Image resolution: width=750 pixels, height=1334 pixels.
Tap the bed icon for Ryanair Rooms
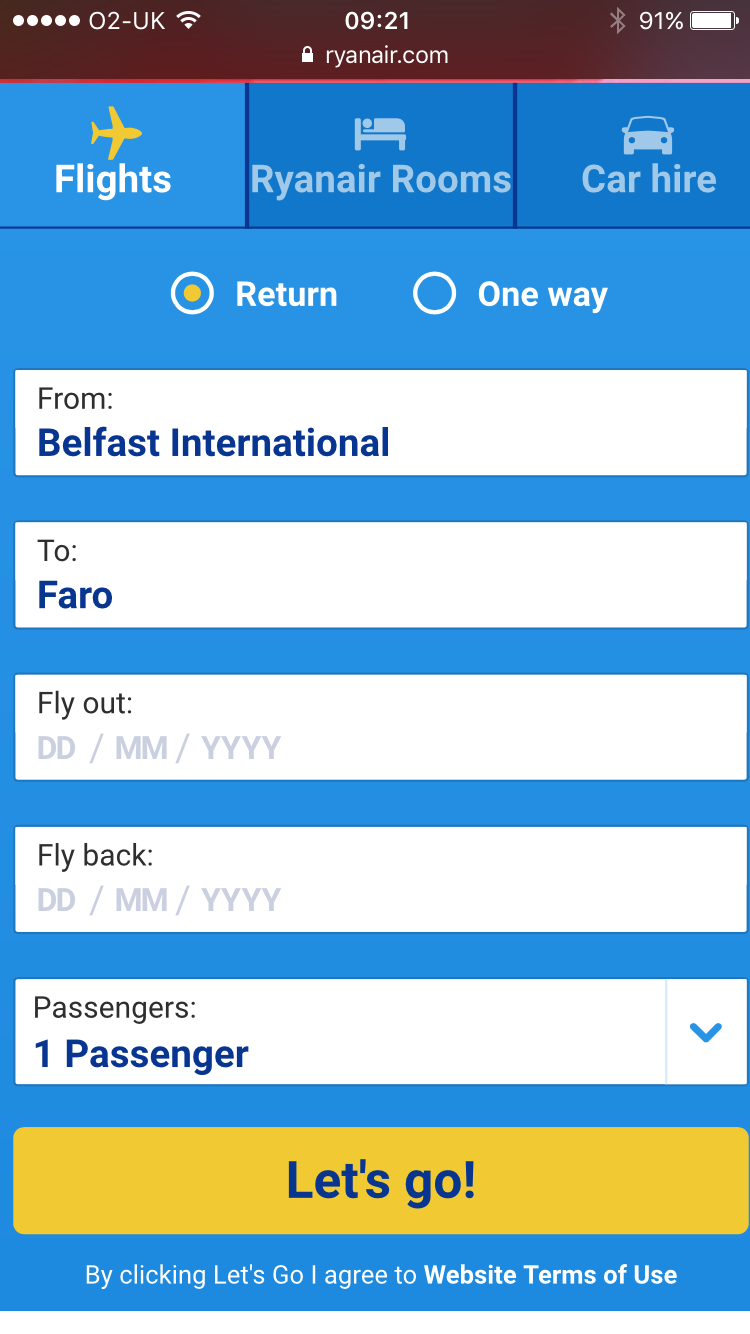pos(380,134)
